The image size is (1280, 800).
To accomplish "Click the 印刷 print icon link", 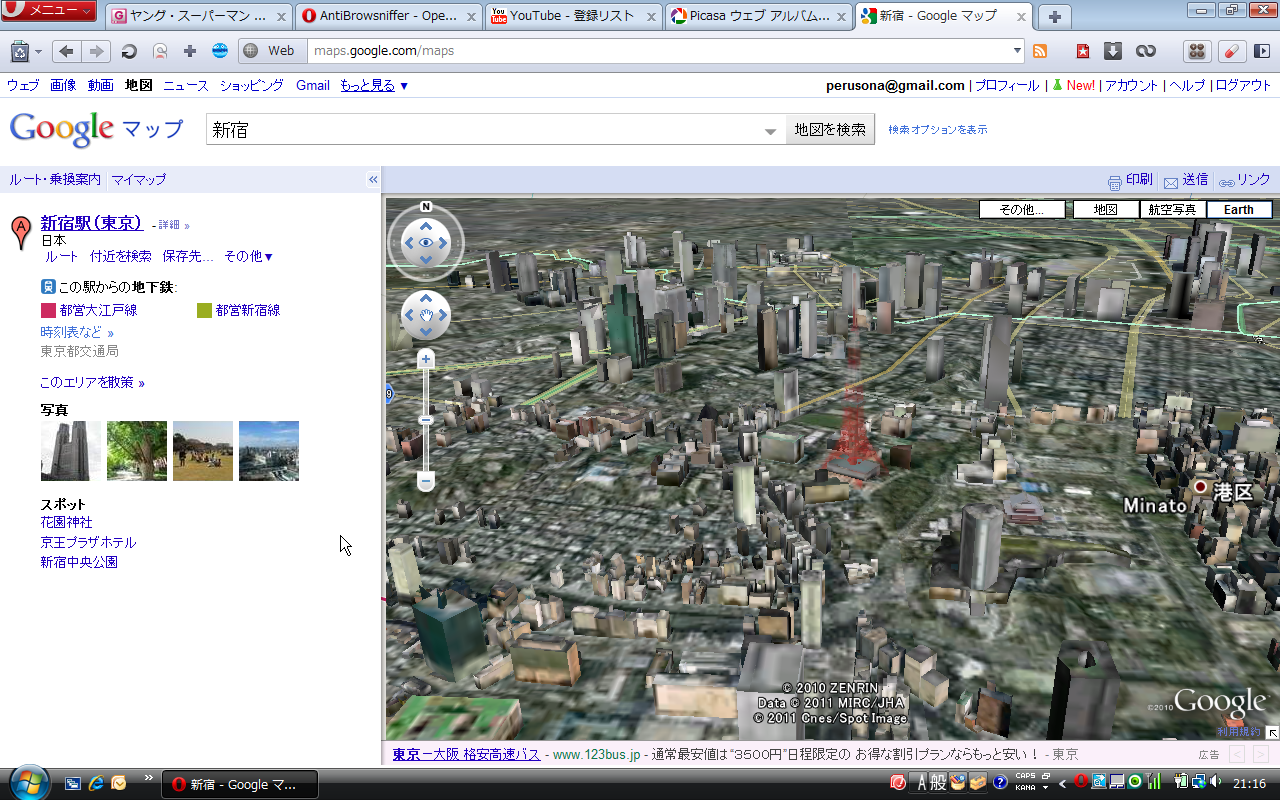I will coord(1130,181).
